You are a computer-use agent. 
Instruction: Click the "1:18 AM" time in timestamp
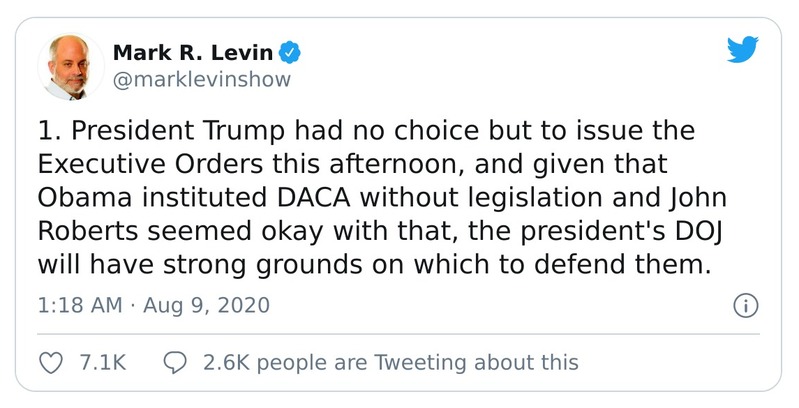tap(79, 306)
